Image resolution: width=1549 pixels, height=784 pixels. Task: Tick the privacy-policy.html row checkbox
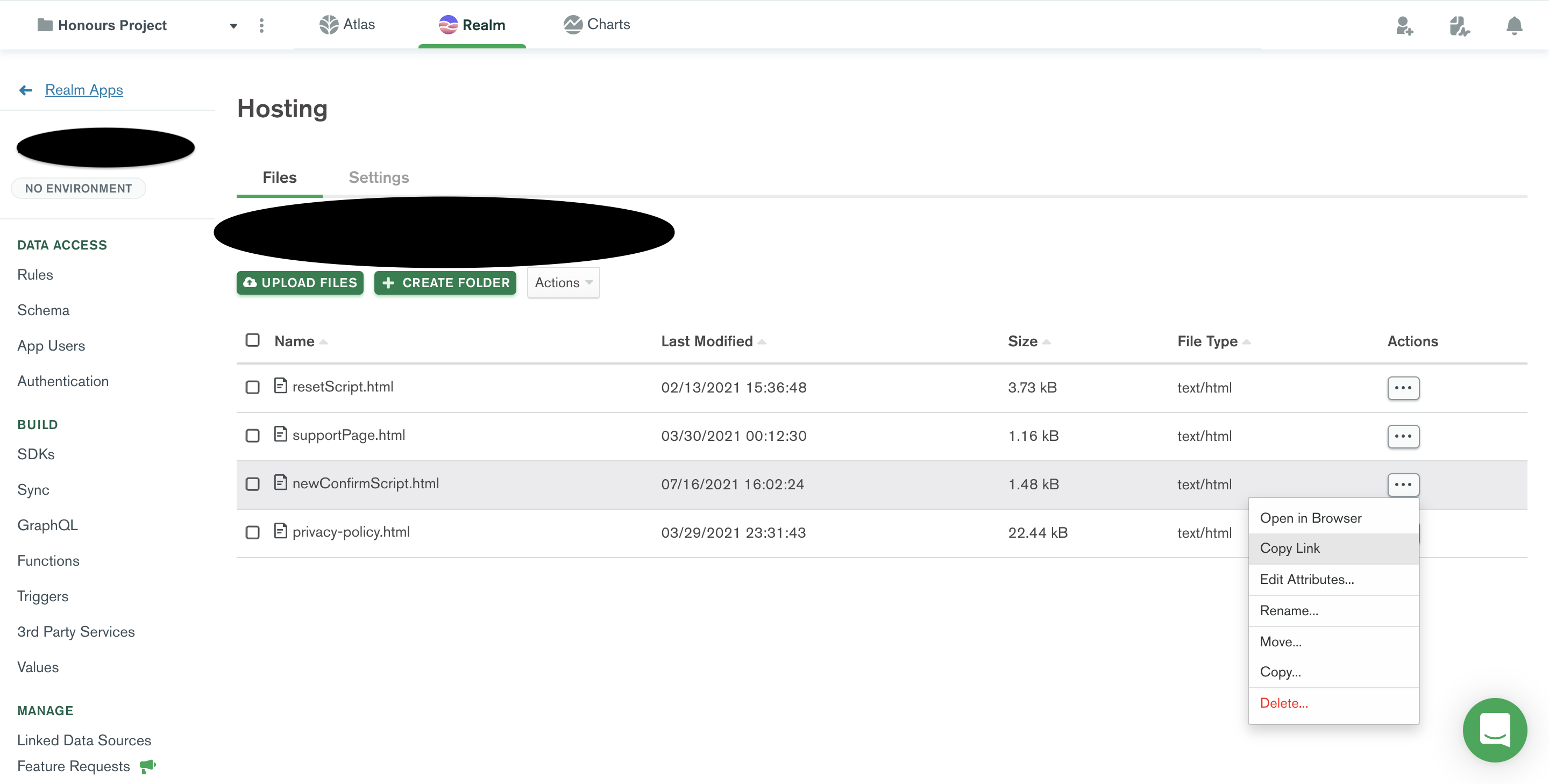point(253,532)
